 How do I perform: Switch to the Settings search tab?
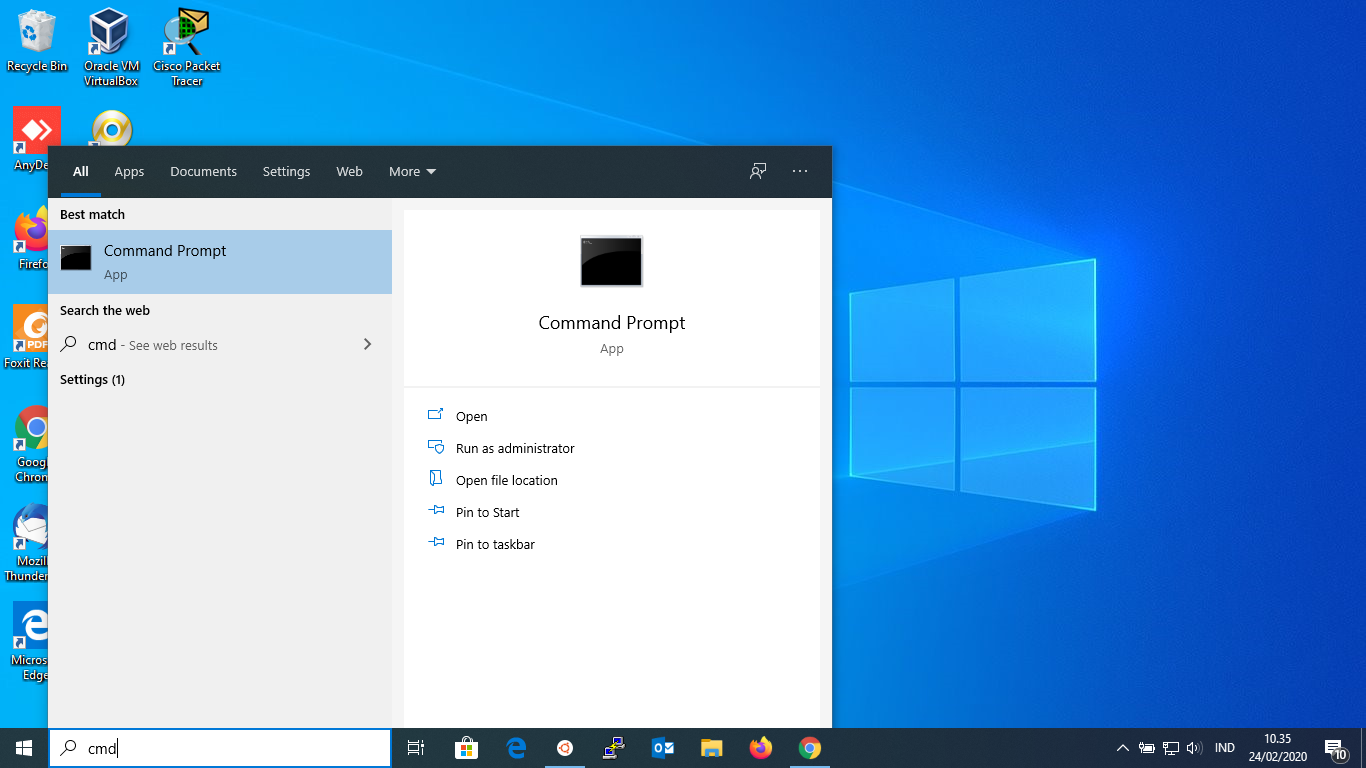click(x=286, y=172)
